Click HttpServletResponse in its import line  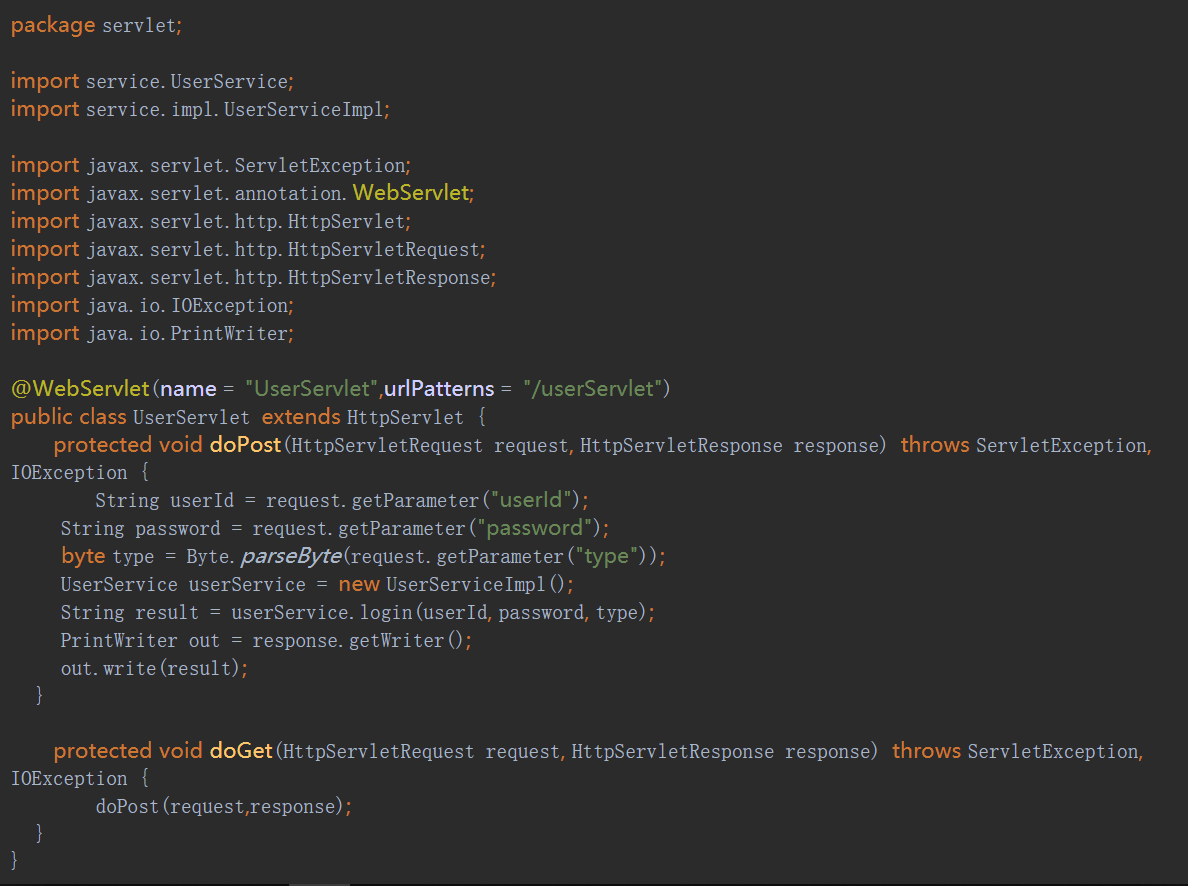[x=390, y=277]
